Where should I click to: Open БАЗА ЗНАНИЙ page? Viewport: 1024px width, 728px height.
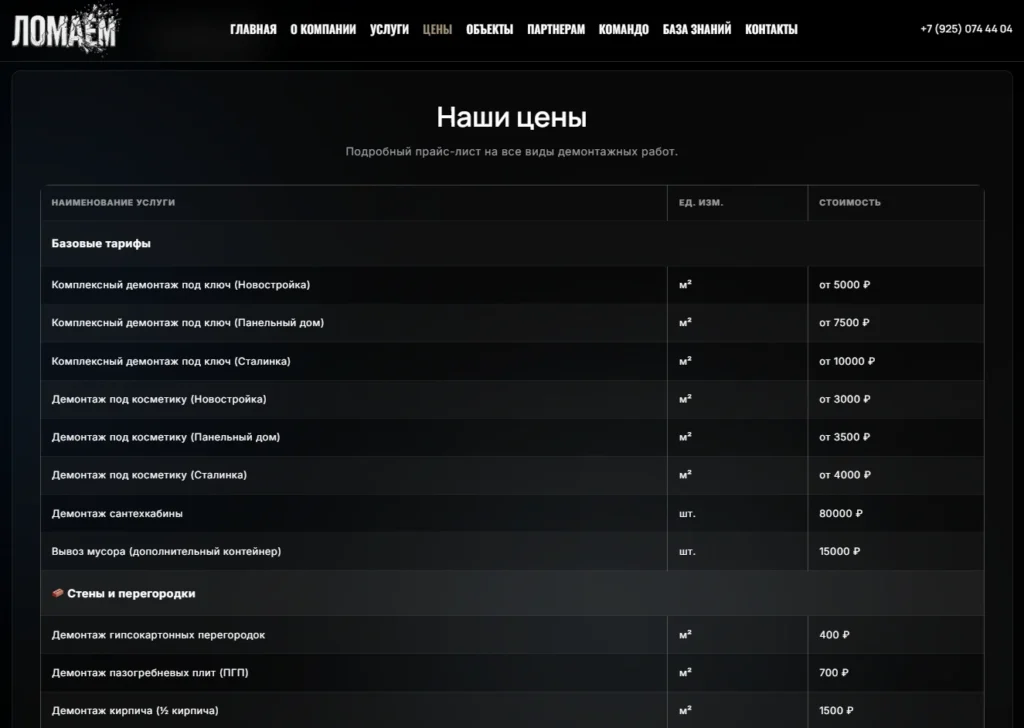[697, 29]
